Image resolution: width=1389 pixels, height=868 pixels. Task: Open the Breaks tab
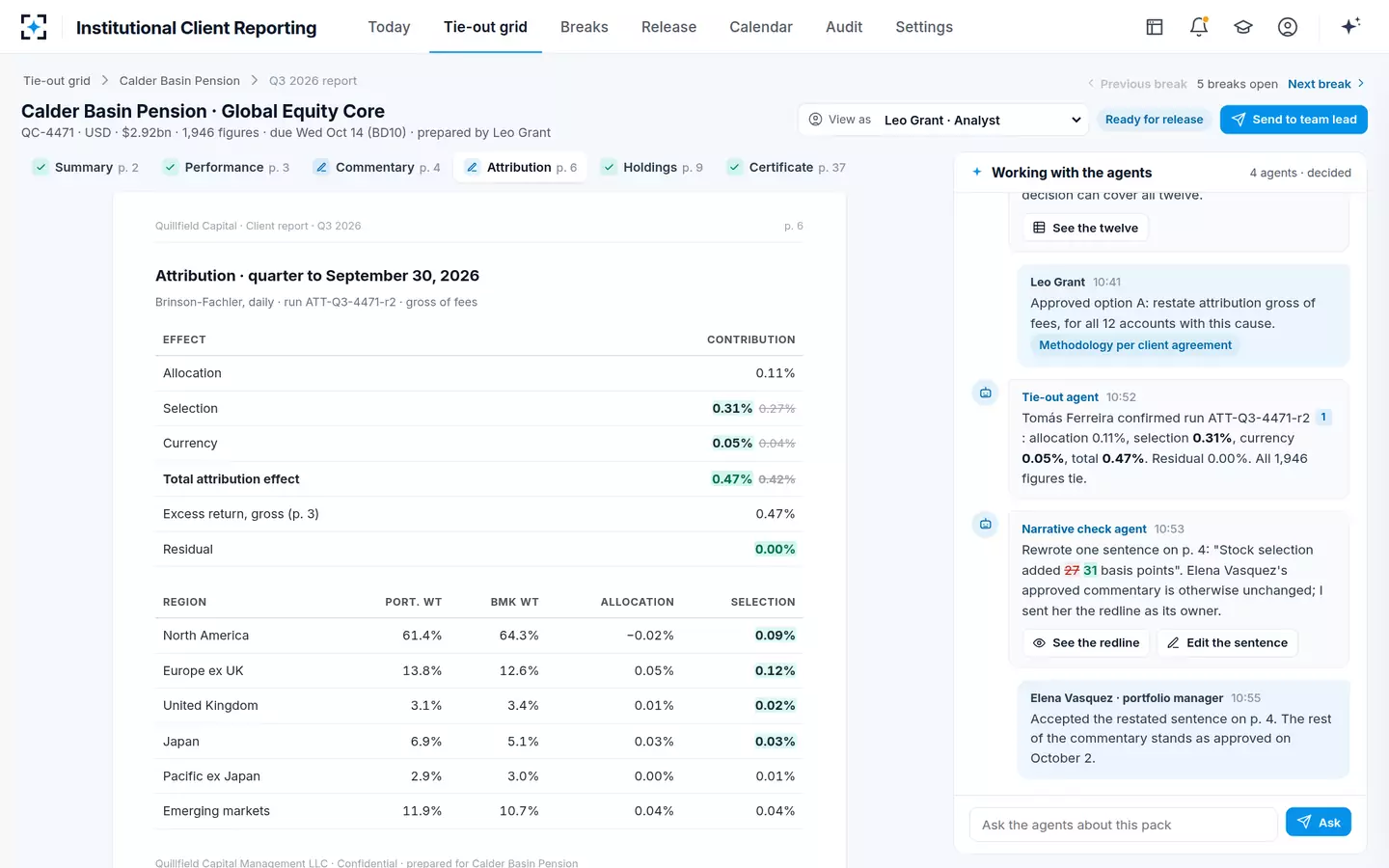pos(585,27)
